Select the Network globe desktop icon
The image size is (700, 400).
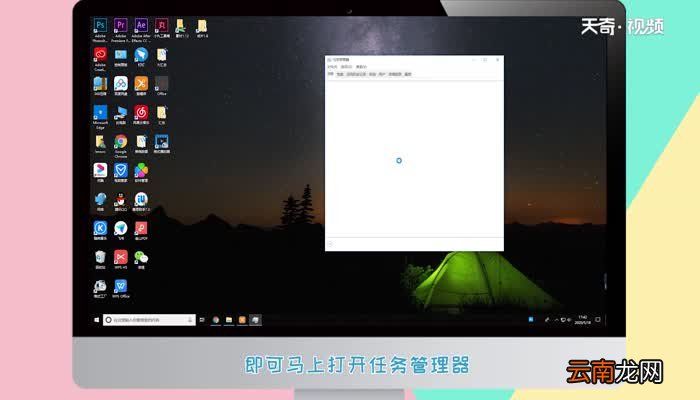coord(100,200)
